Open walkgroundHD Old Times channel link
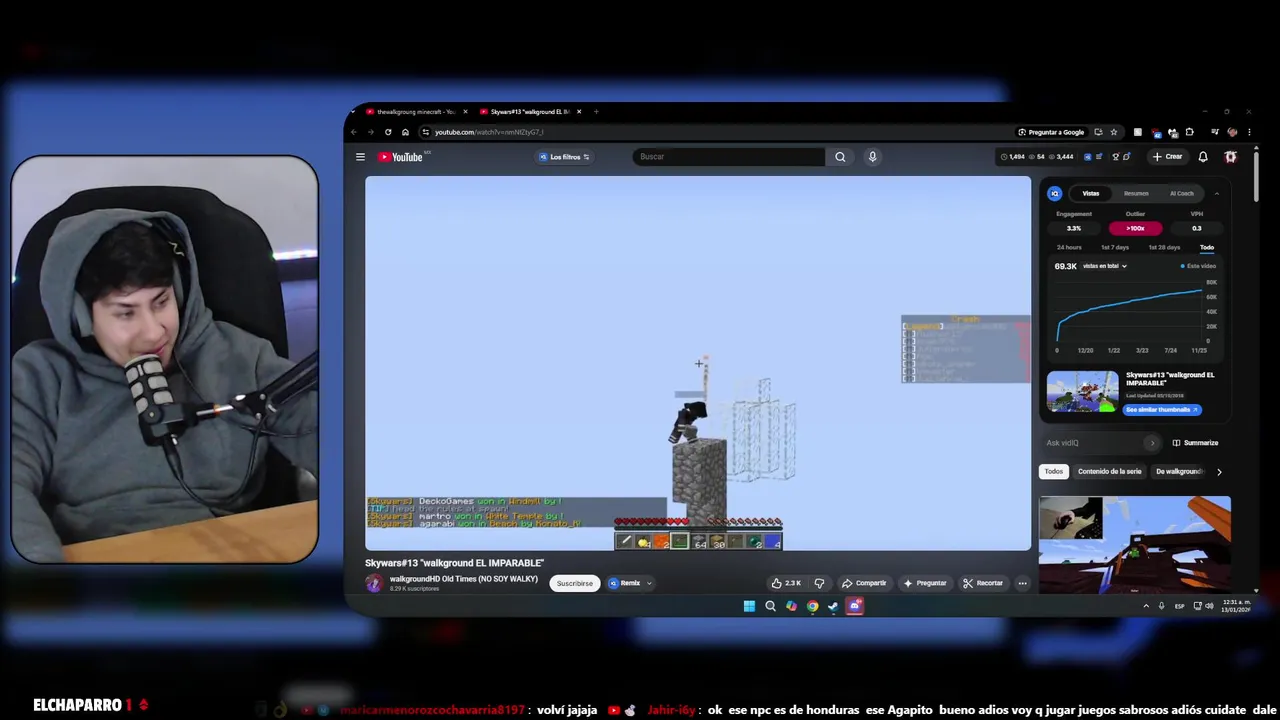The width and height of the screenshot is (1280, 720). pyautogui.click(x=463, y=579)
